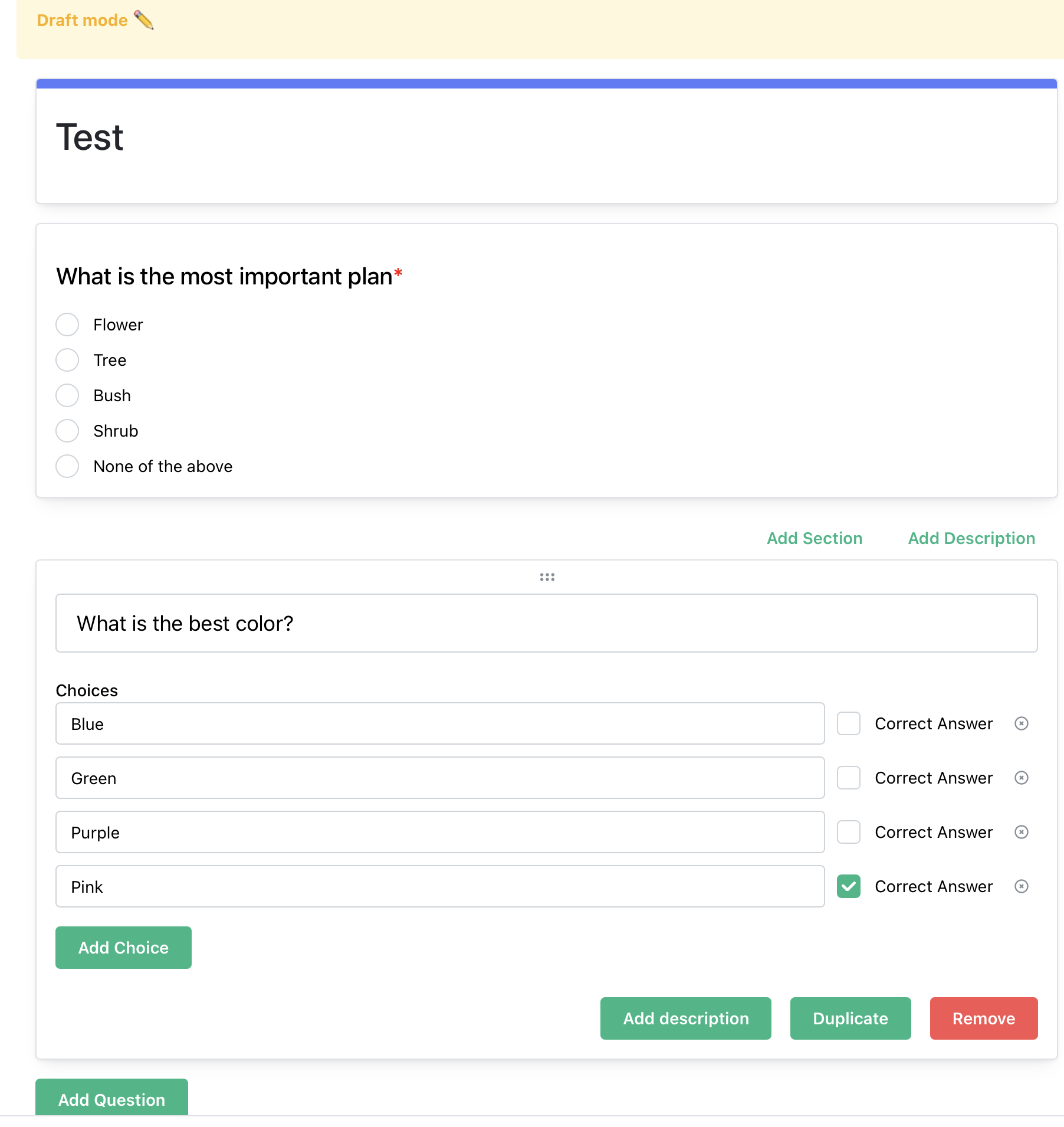Check Correct Answer for Green
The image size is (1064, 1127).
pyautogui.click(x=848, y=778)
